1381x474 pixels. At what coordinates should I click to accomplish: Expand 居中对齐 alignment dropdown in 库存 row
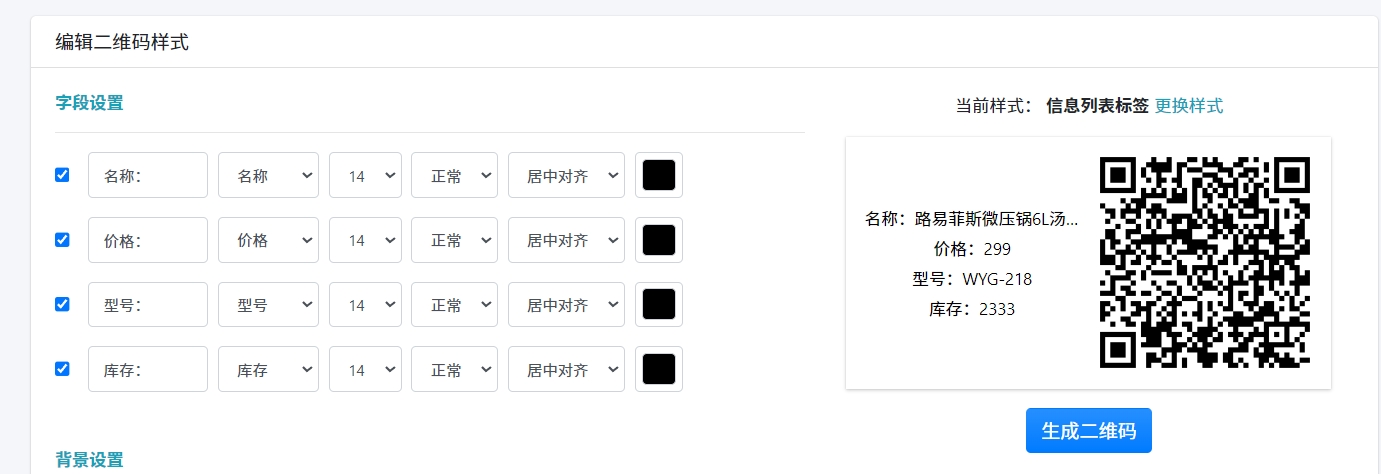pyautogui.click(x=566, y=370)
